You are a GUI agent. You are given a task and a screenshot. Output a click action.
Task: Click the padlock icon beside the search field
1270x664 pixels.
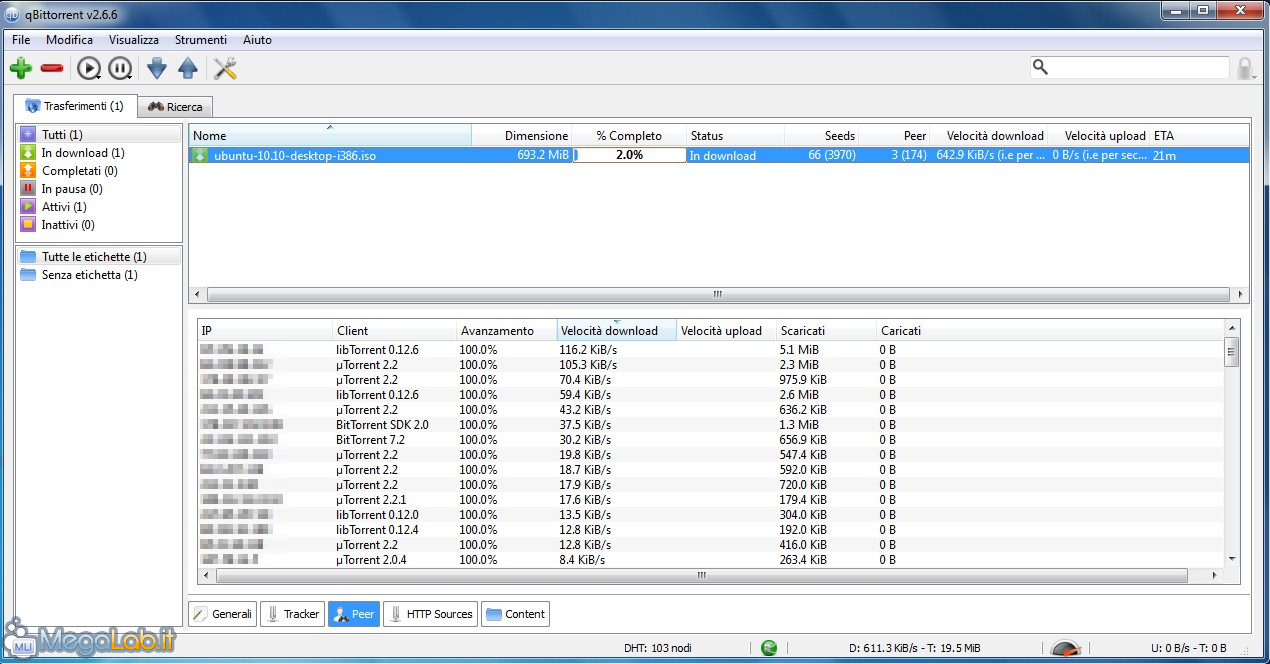tap(1245, 68)
